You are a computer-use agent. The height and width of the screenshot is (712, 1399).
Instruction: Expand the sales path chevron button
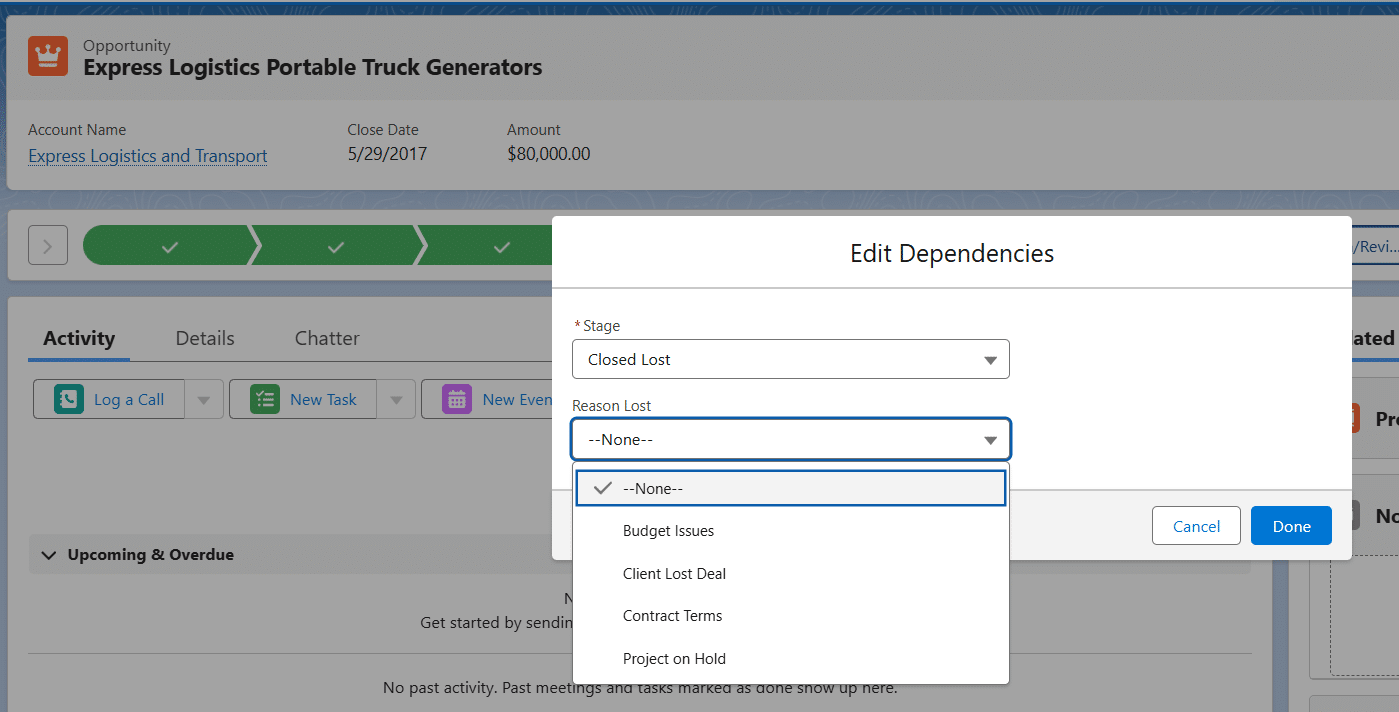(x=48, y=245)
